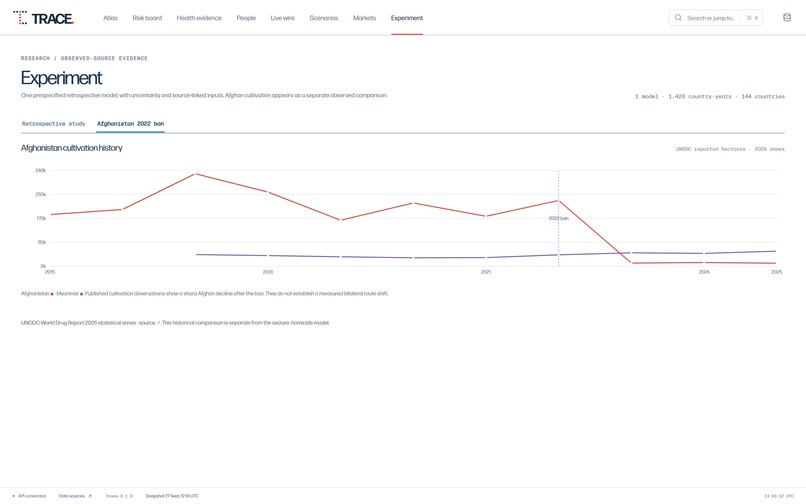The image size is (806, 504).
Task: Click the Snapshot timestamp in status bar
Action: [x=172, y=496]
